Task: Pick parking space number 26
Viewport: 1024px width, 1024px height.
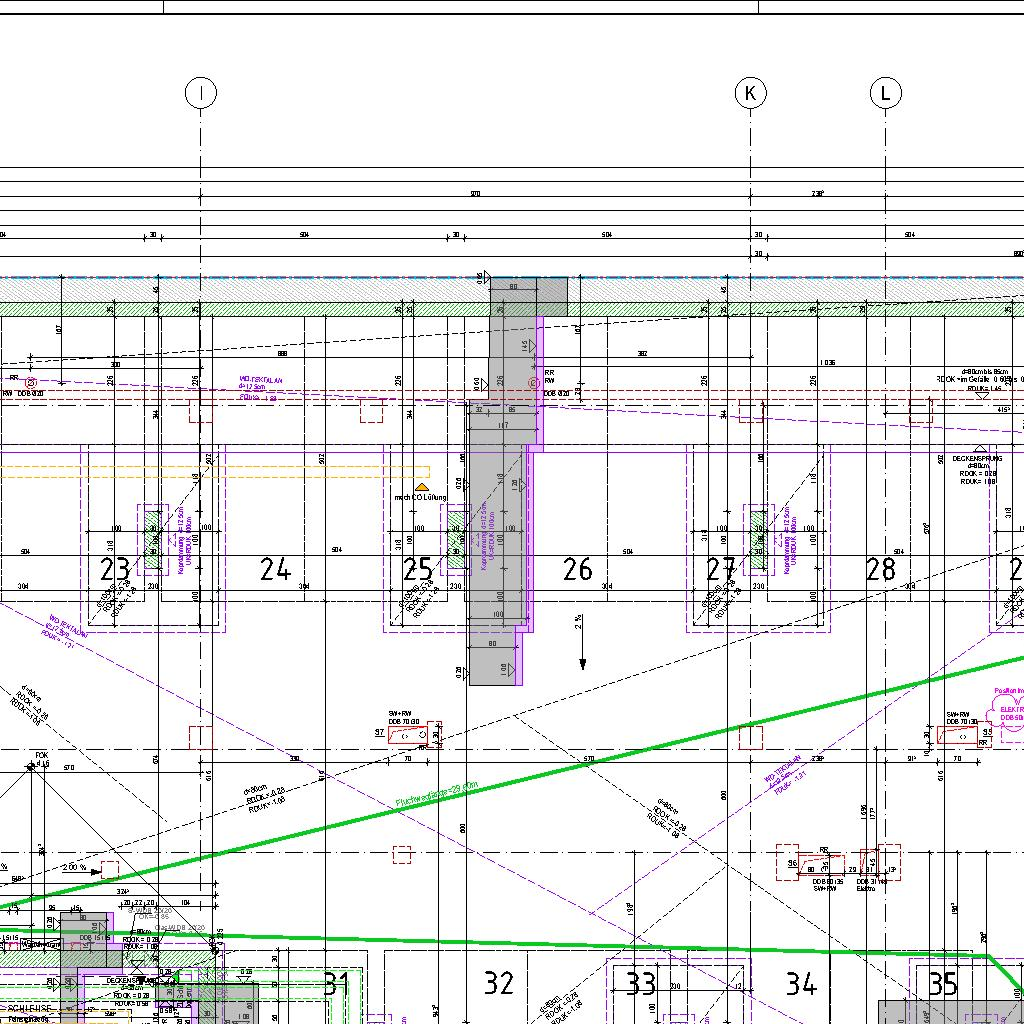Action: coord(578,570)
